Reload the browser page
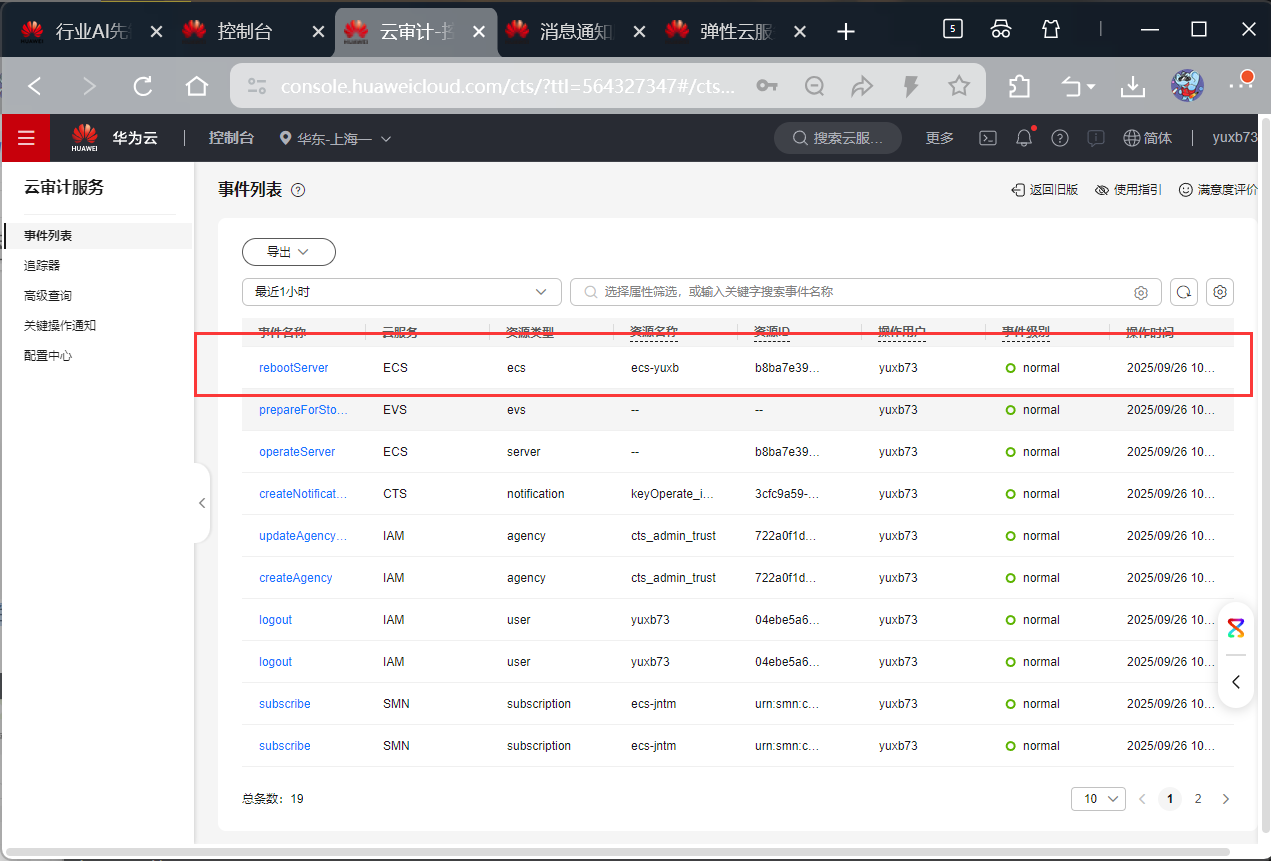 coord(143,86)
